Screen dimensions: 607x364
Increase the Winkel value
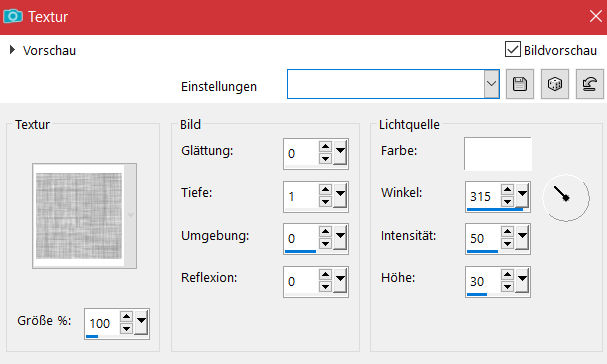point(507,189)
